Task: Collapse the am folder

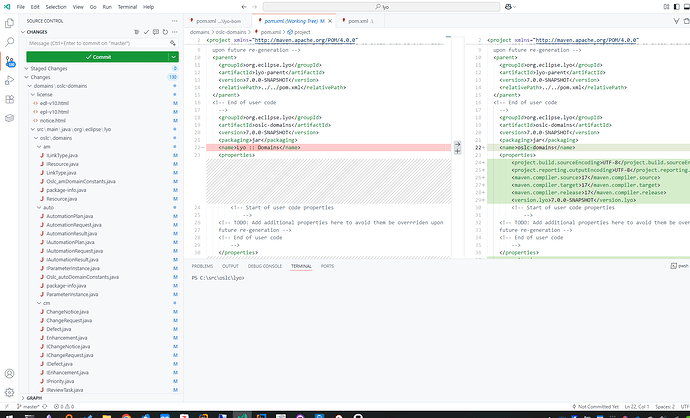Action: tap(47, 147)
